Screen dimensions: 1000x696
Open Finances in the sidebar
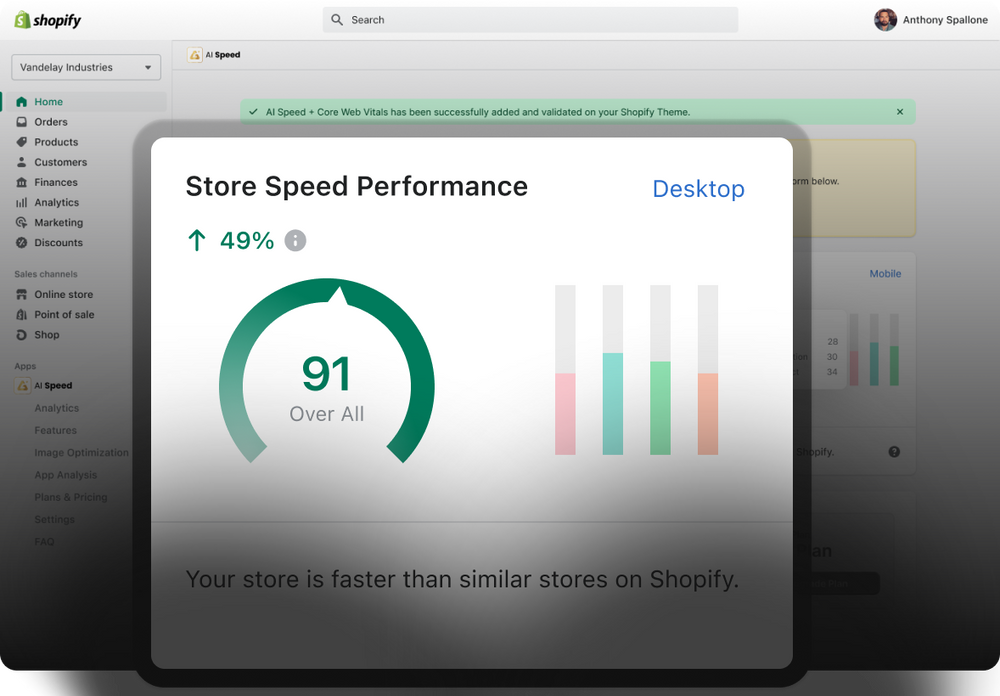pos(55,182)
